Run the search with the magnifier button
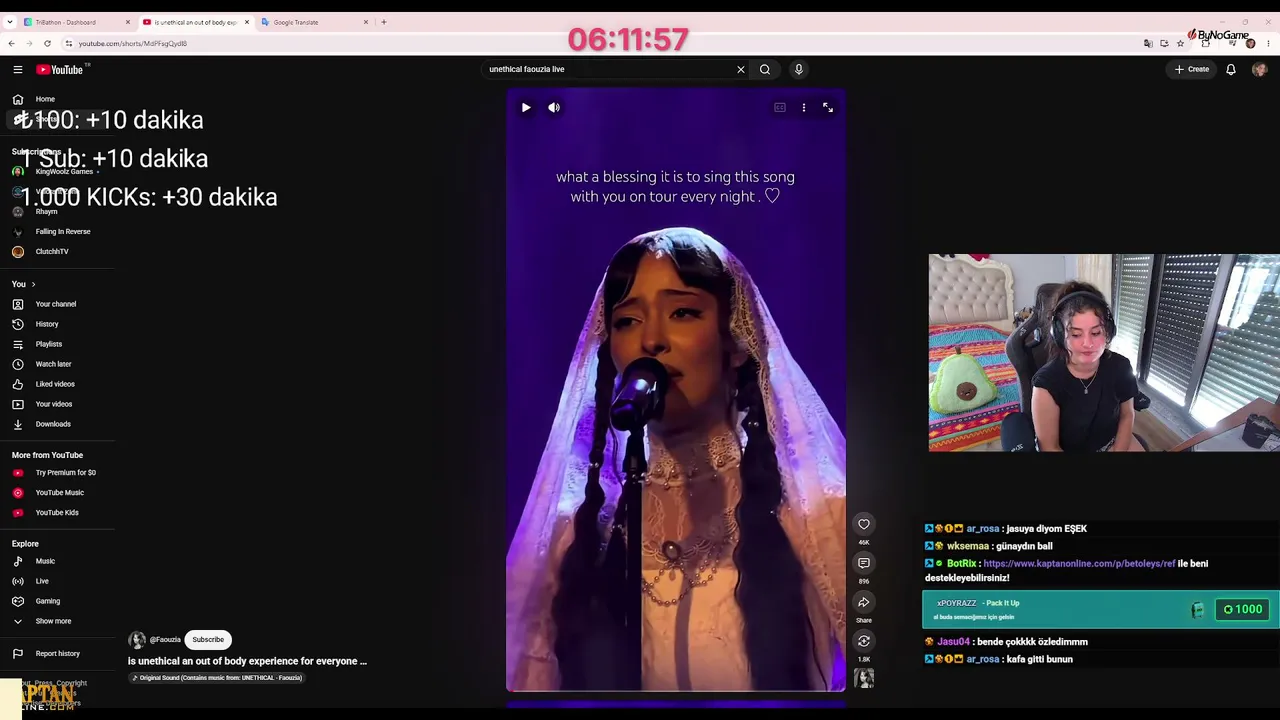The height and width of the screenshot is (720, 1280). pos(765,69)
